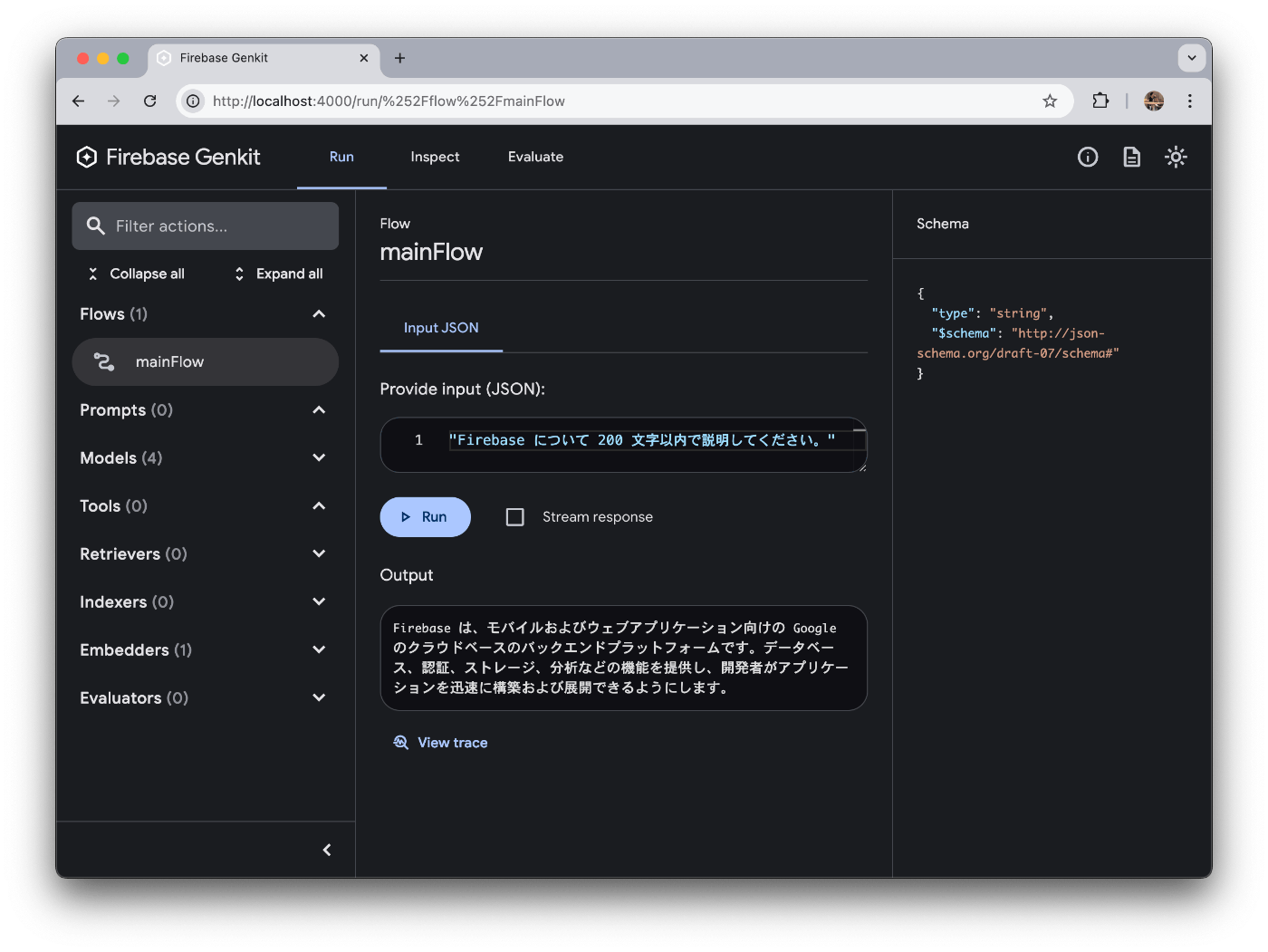Enable the Stream response checkbox
The image size is (1268, 952).
(514, 516)
